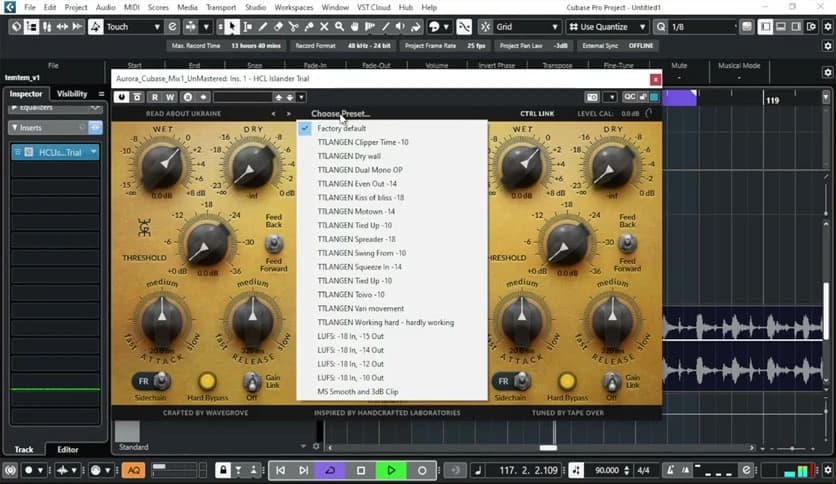Select the Object Selection arrow tool
The height and width of the screenshot is (484, 836).
click(232, 27)
